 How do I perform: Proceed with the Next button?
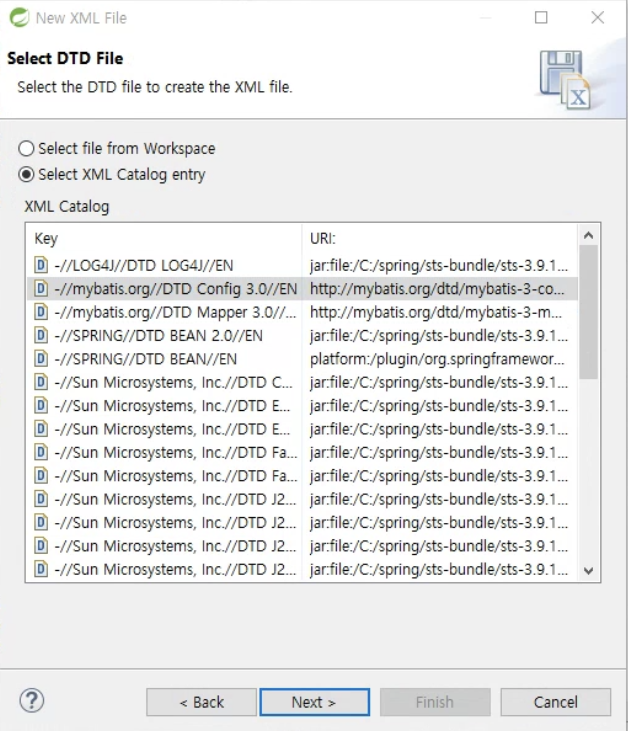point(315,702)
